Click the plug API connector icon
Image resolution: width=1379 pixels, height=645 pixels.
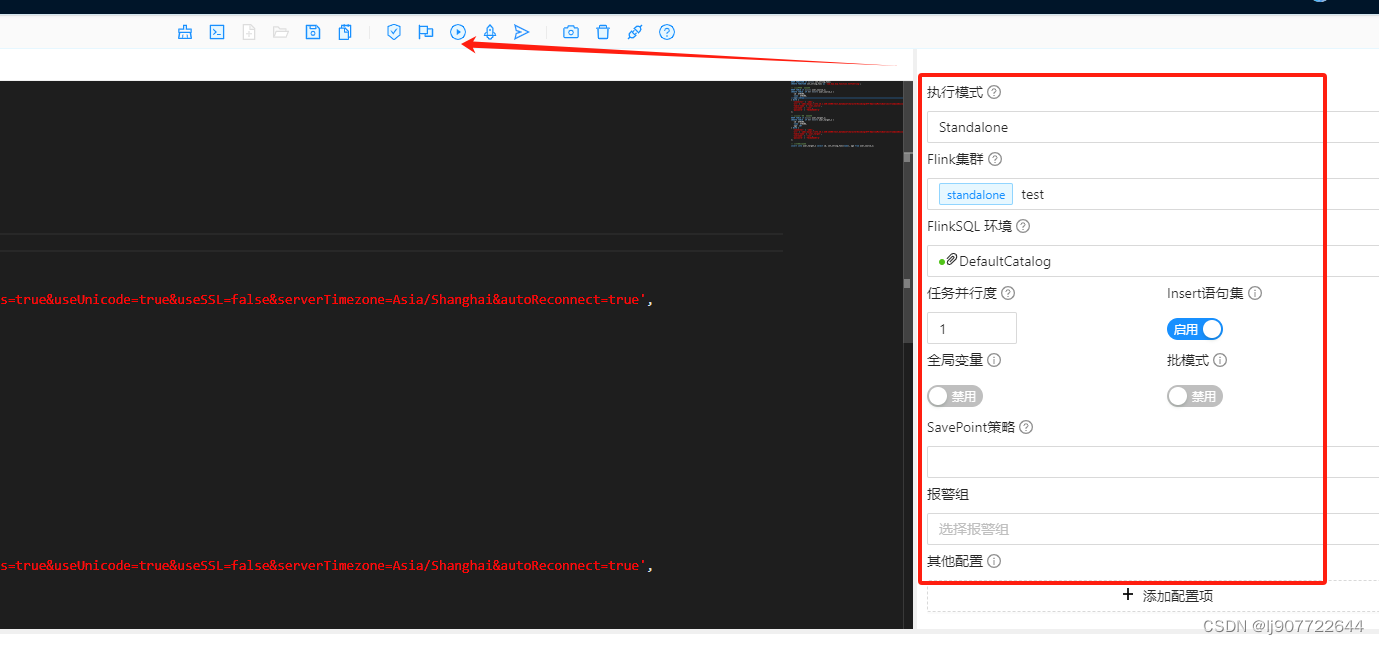coord(635,32)
